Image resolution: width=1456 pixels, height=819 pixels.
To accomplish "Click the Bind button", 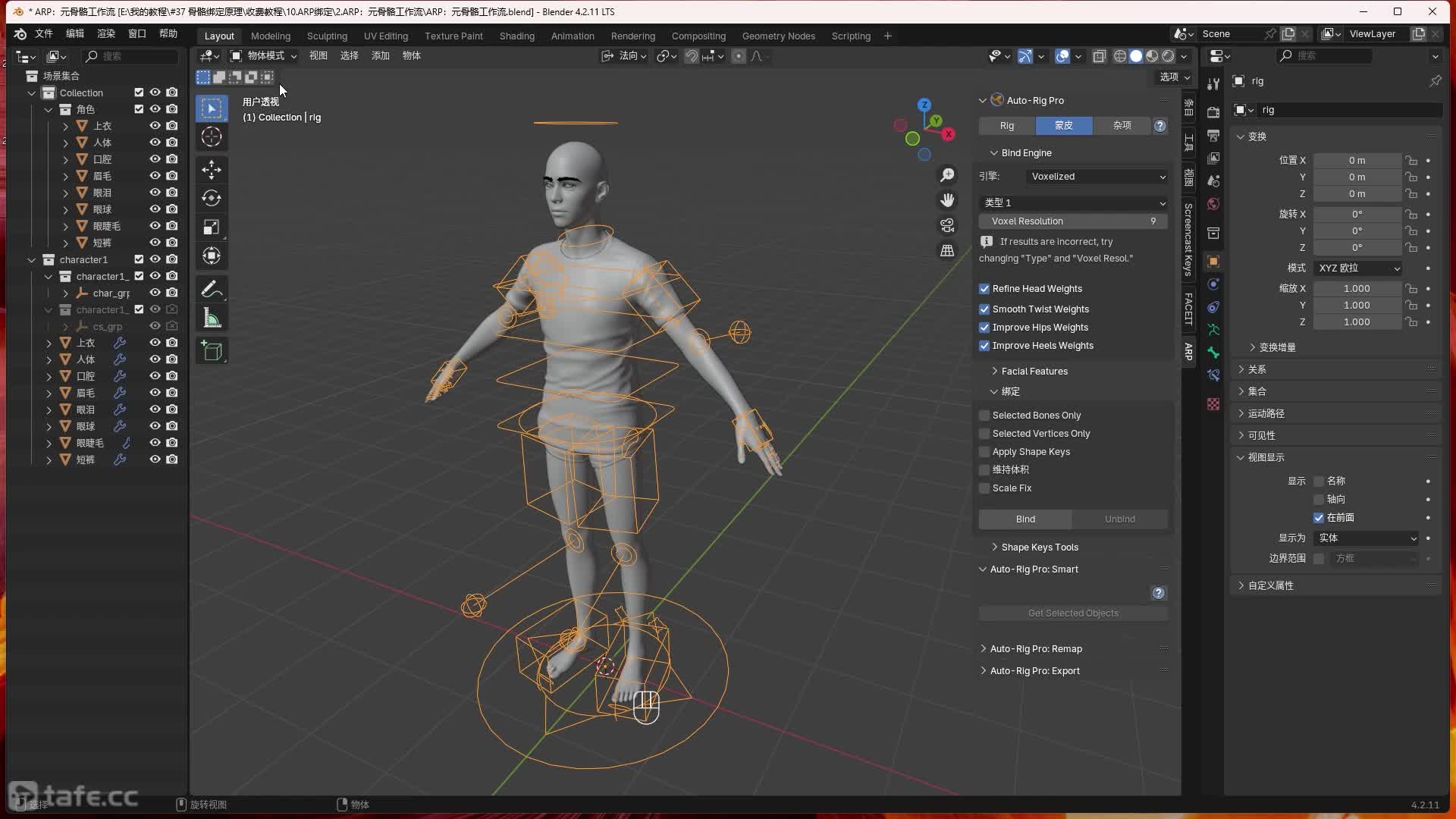I will coord(1025,519).
